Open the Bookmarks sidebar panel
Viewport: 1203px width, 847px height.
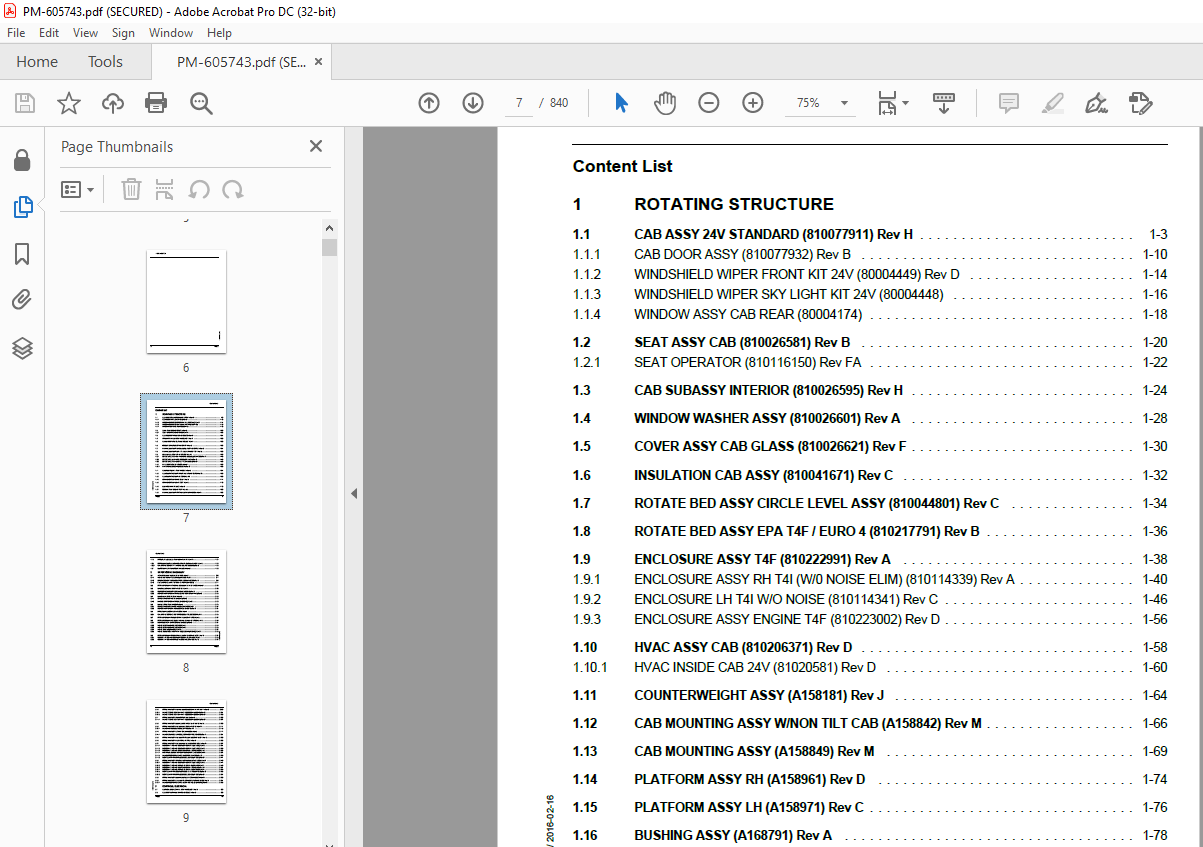(x=22, y=254)
